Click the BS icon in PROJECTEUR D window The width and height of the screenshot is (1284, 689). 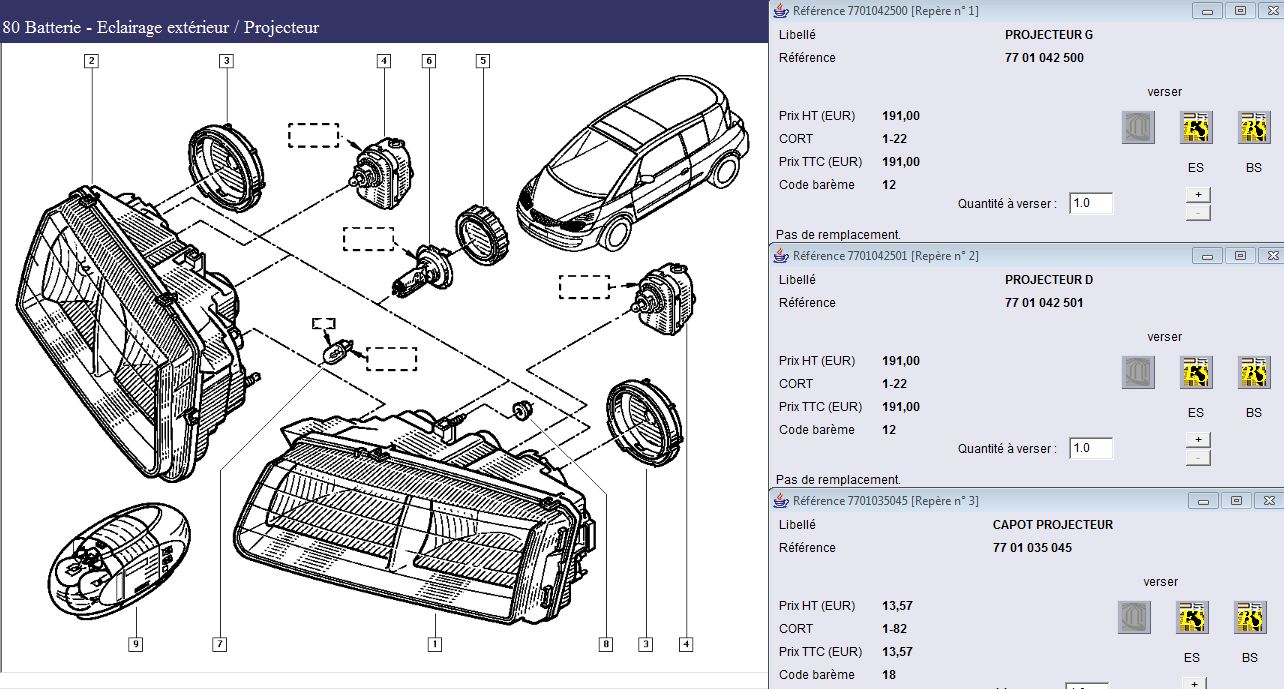pos(1254,372)
